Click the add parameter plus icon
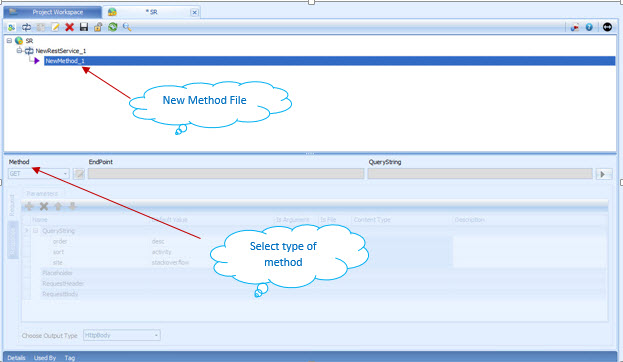The height and width of the screenshot is (362, 623). click(29, 206)
